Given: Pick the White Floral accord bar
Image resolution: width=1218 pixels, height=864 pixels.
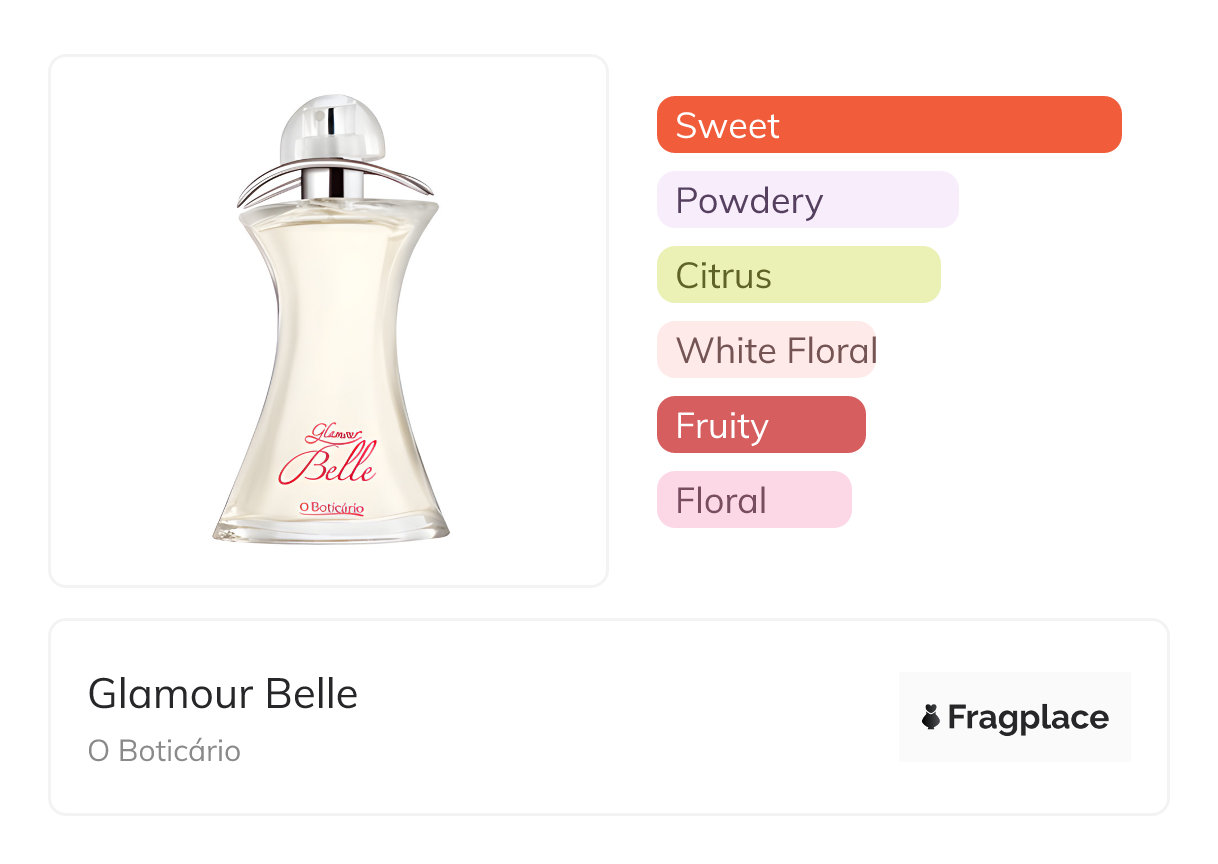Looking at the screenshot, I should 766,350.
